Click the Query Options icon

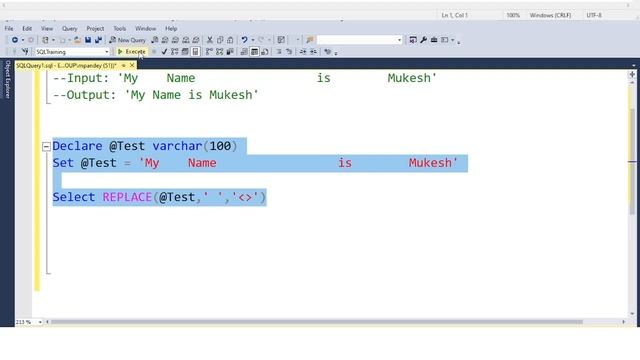pos(185,52)
